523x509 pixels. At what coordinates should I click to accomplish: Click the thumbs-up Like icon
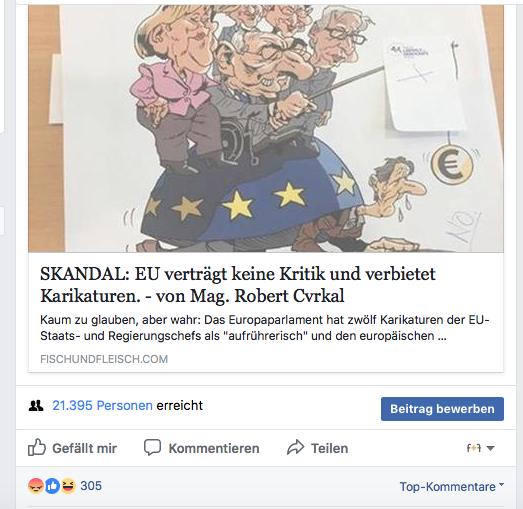37,447
